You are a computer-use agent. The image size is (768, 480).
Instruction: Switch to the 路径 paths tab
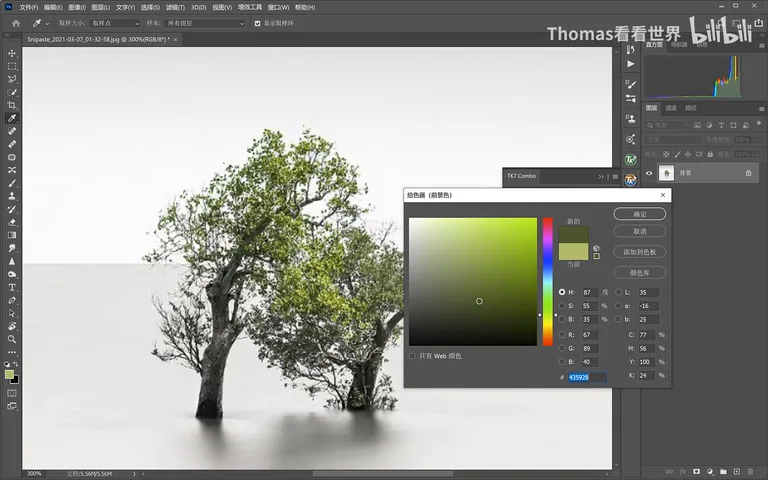(x=691, y=108)
